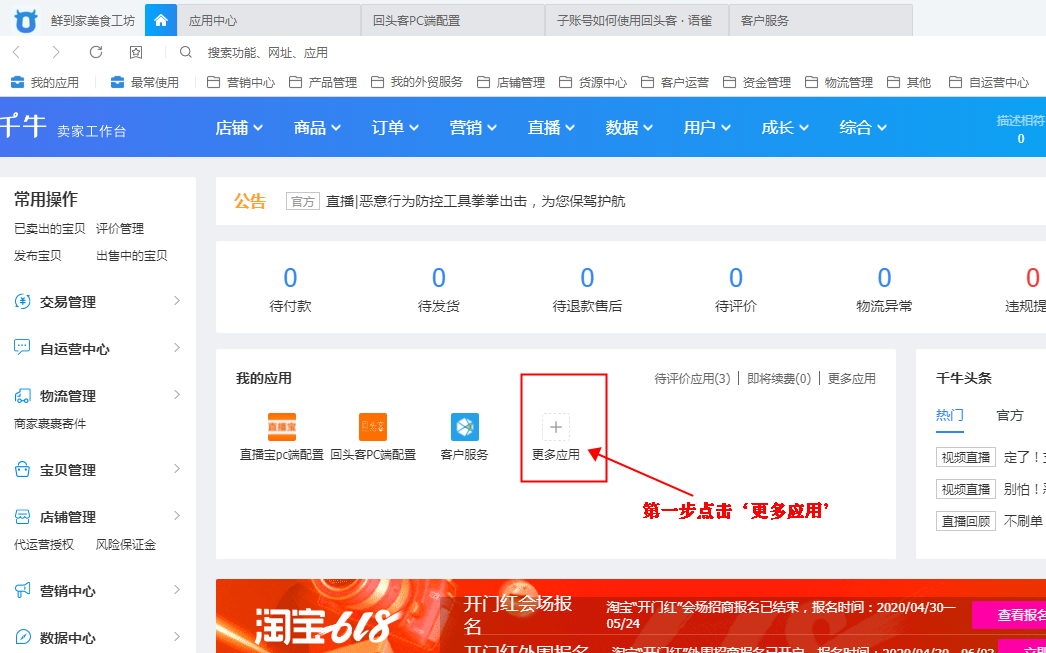
Task: Open the 数据 top menu dropdown
Action: [628, 127]
